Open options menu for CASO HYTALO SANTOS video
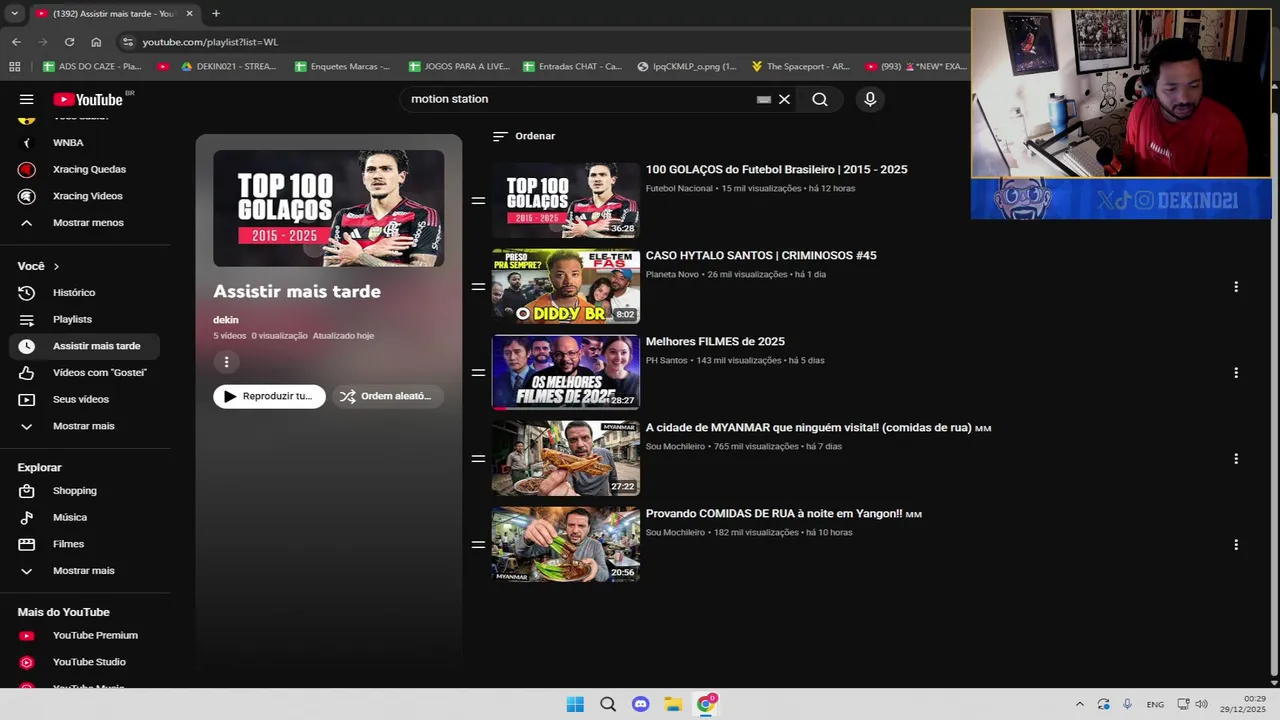This screenshot has height=720, width=1280. point(1236,287)
